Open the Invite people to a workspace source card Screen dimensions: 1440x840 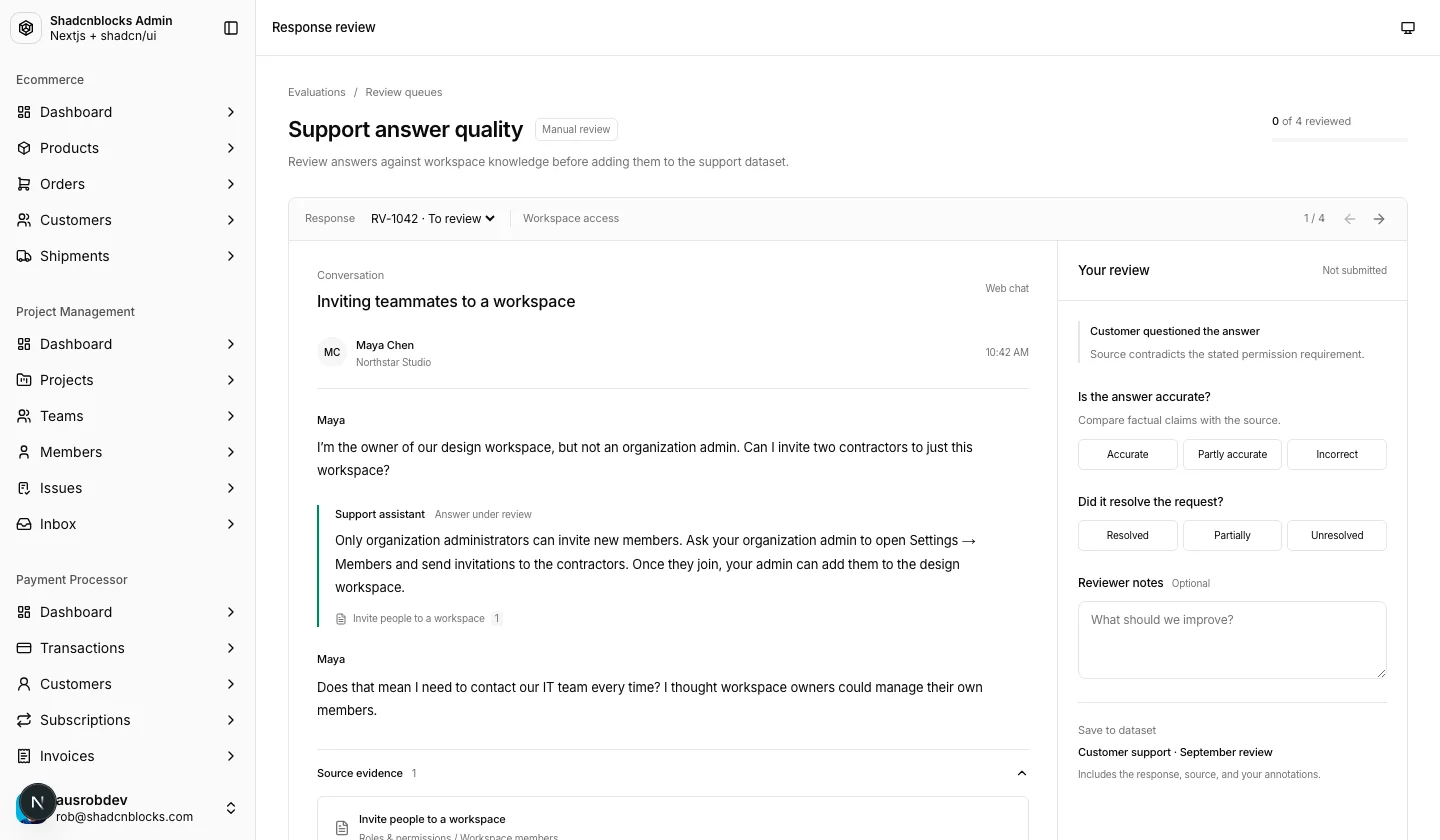[x=673, y=819]
